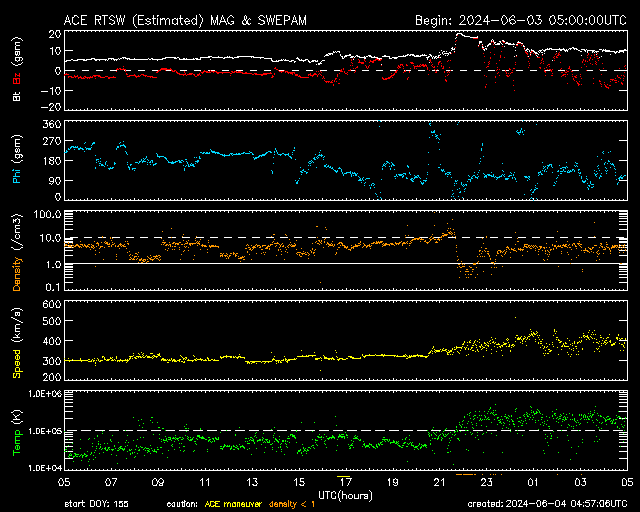Click the '200' tick on the Speed axis
Image resolution: width=640 pixels, height=512 pixels.
[x=52, y=377]
